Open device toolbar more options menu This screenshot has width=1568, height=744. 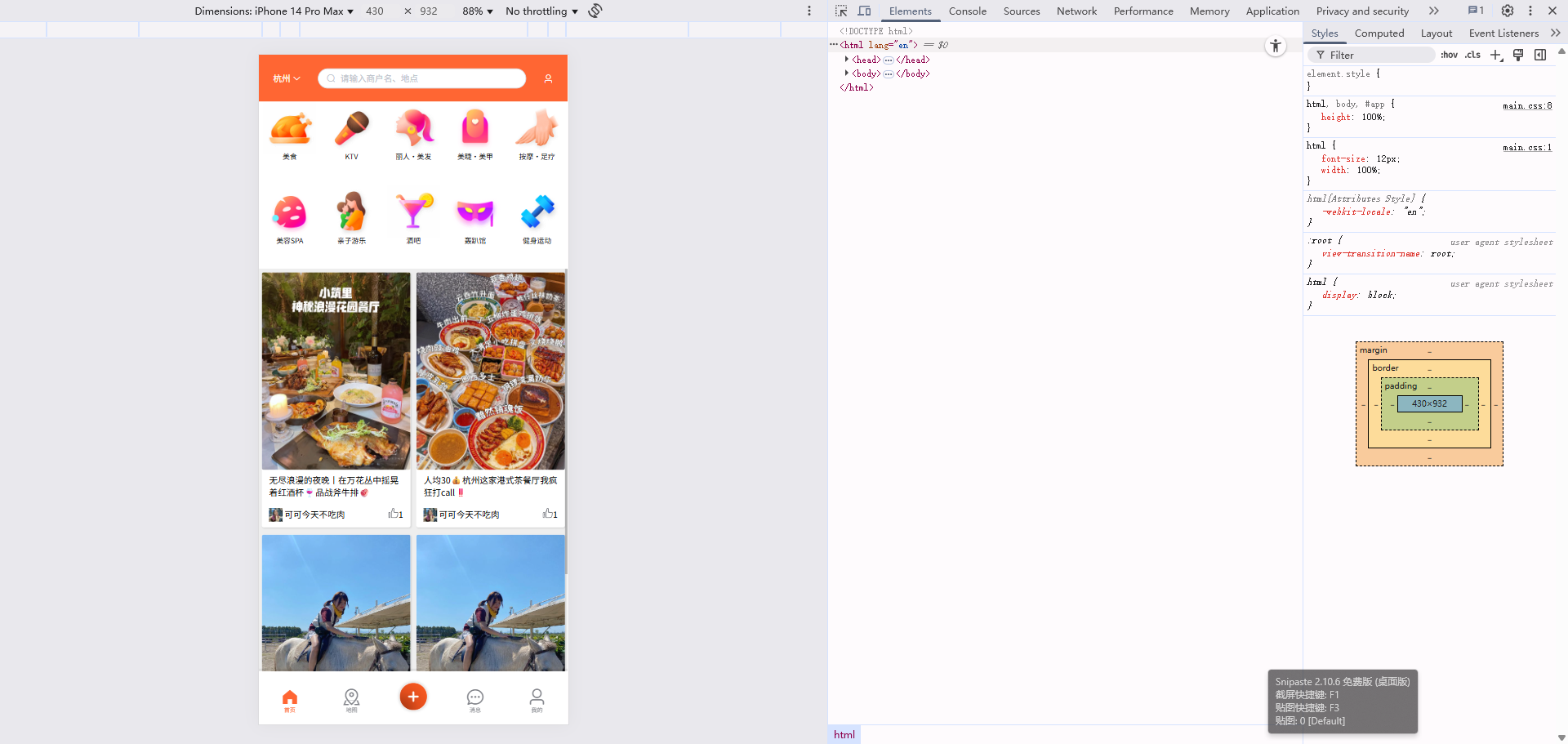tap(809, 11)
